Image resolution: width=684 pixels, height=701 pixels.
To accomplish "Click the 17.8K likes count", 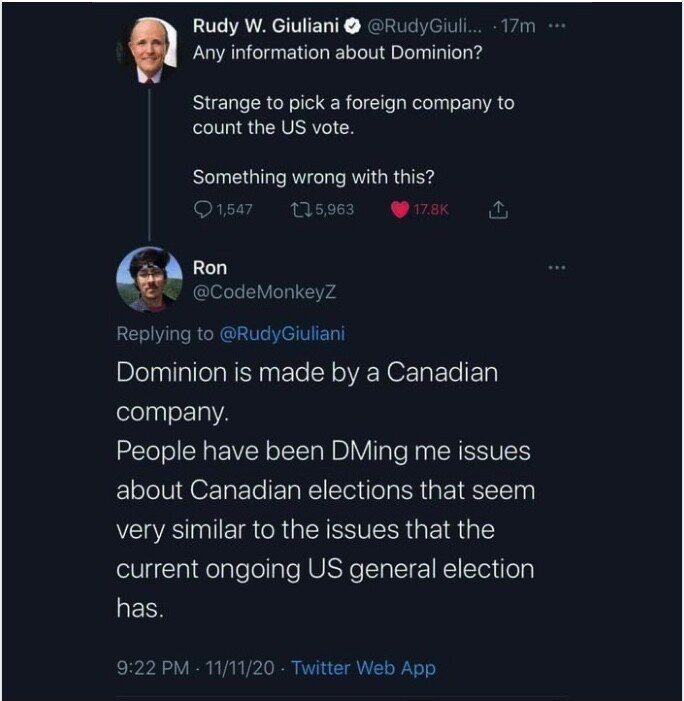I will pos(432,210).
